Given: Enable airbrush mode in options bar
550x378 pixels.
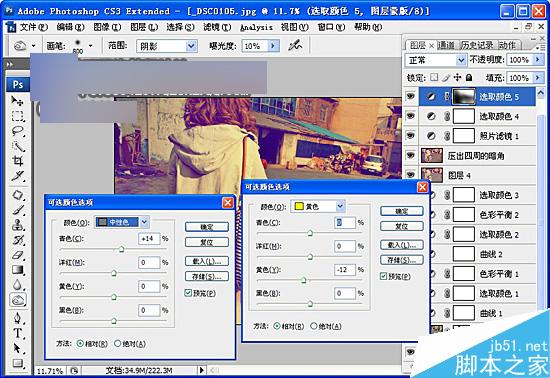Looking at the screenshot, I should [295, 45].
